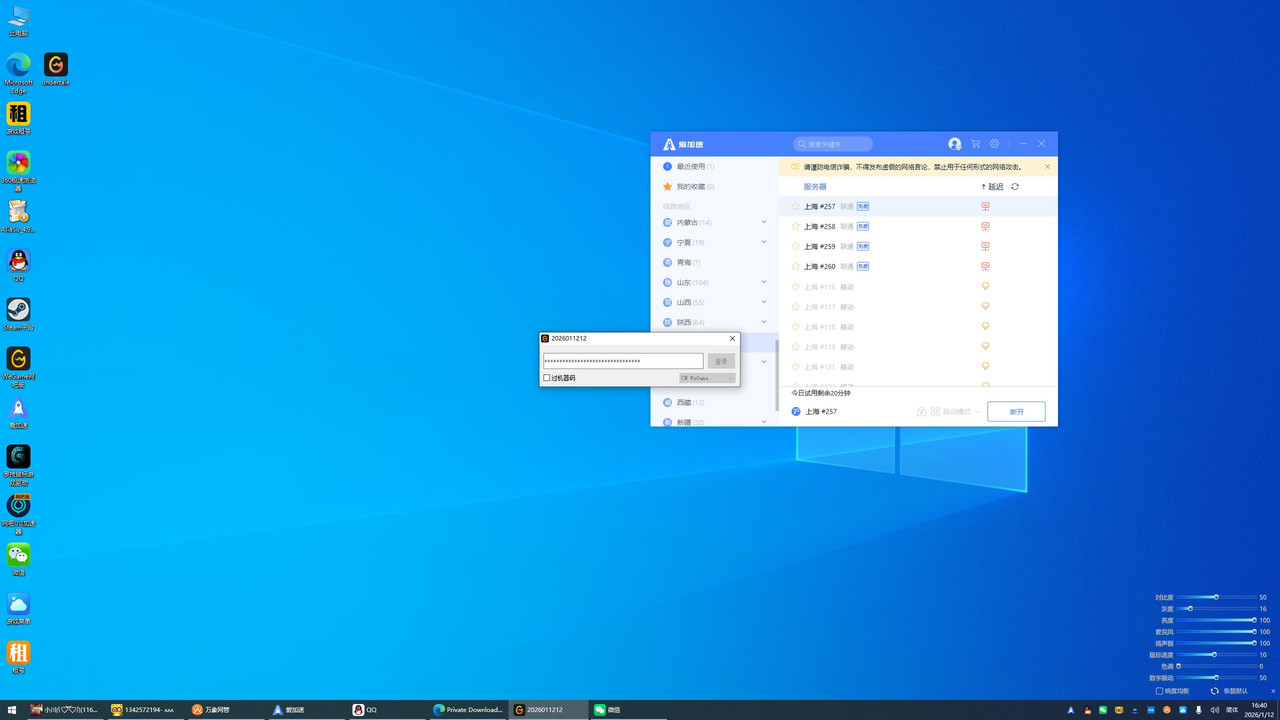
Task: Open the 自动模式 mode dropdown
Action: point(955,411)
